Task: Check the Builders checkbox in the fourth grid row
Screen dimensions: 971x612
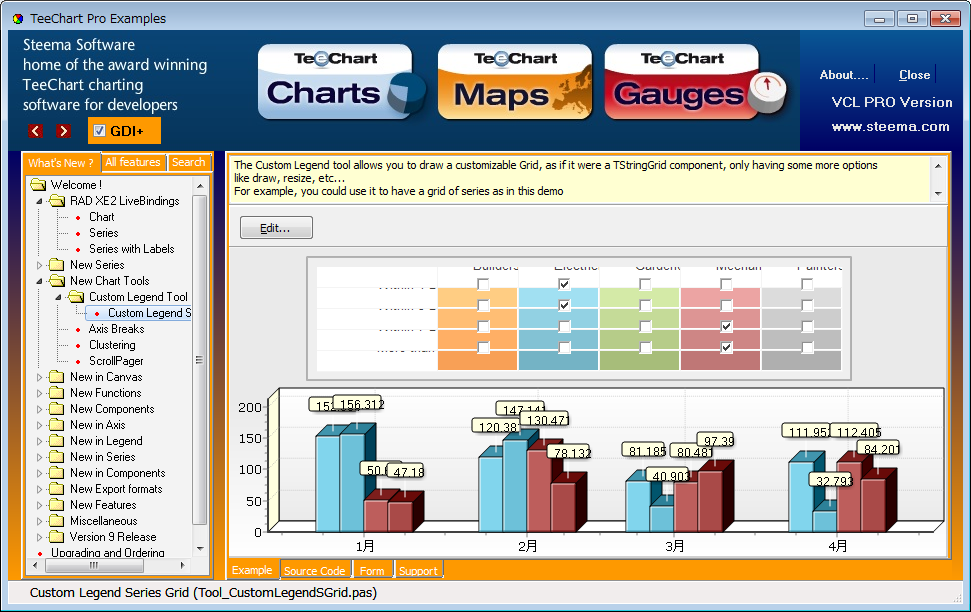Action: point(483,348)
